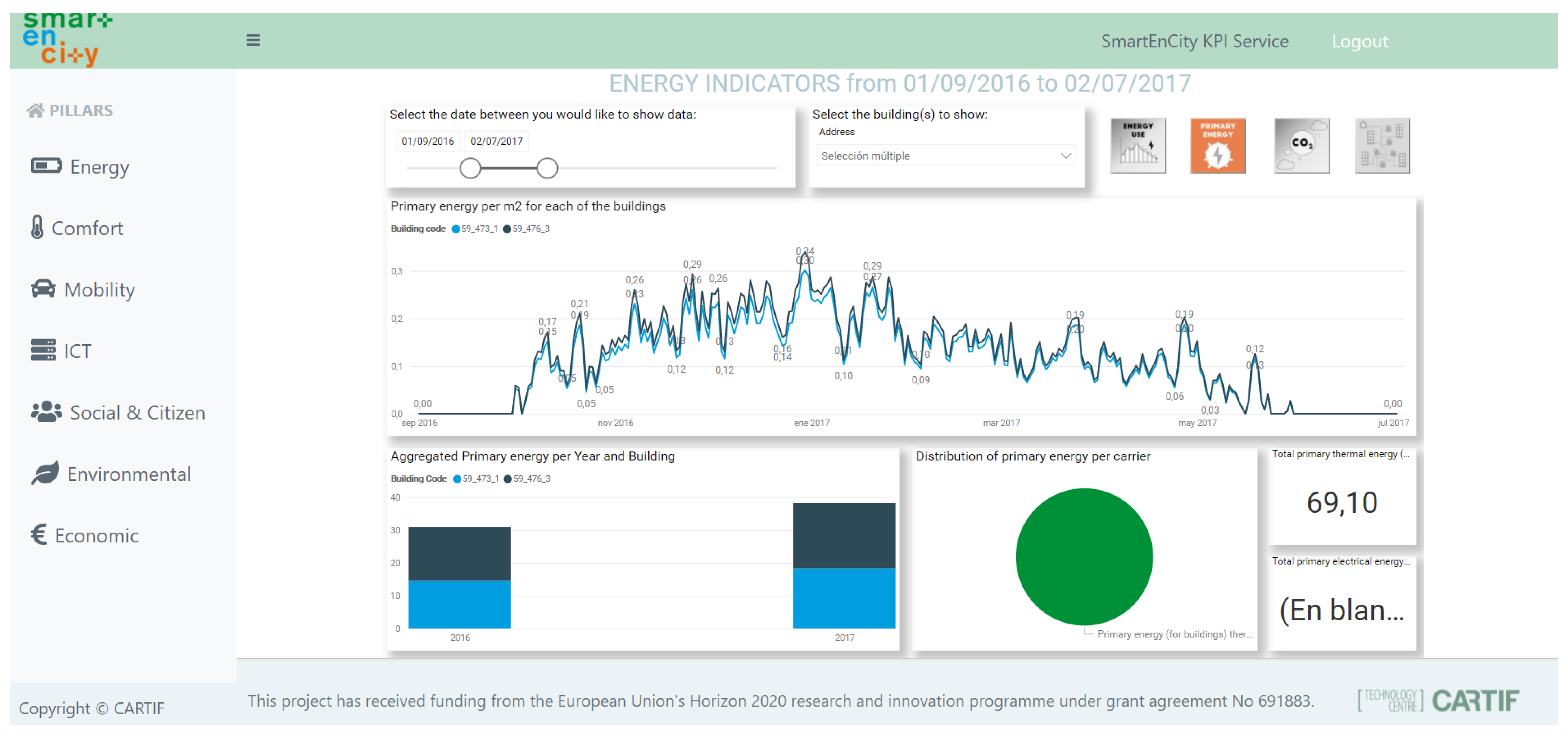This screenshot has height=737, width=1568.
Task: Select the 2017 dark bar segment
Action: [844, 535]
